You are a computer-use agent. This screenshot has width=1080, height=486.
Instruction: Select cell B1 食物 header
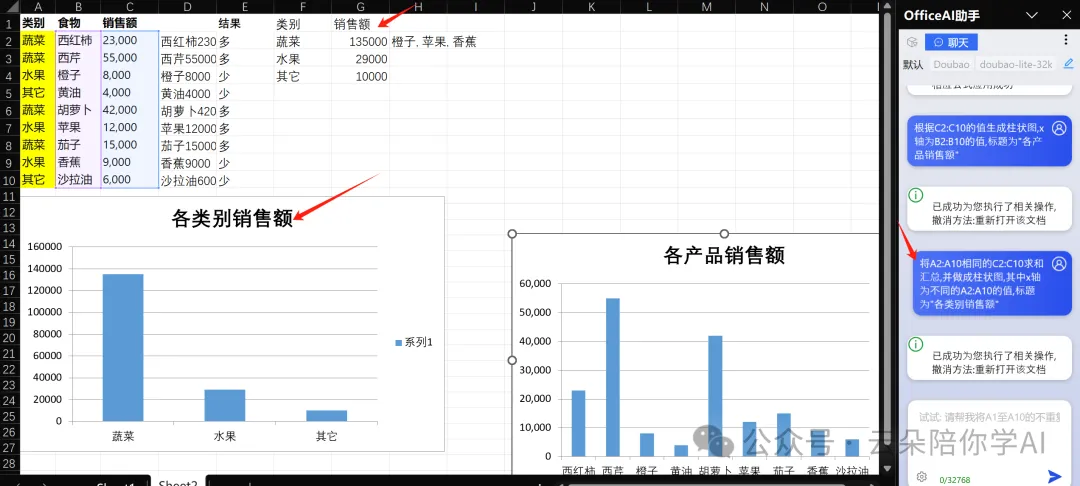pyautogui.click(x=78, y=23)
